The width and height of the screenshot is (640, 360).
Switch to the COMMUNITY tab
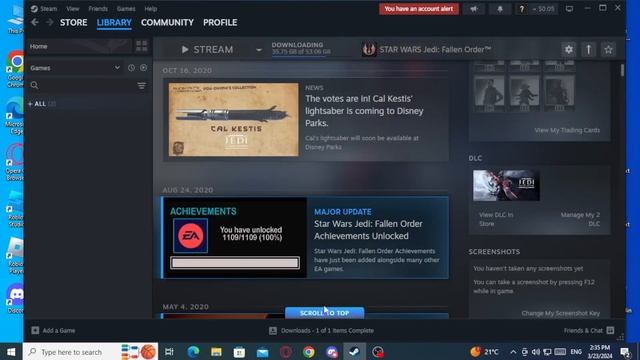pyautogui.click(x=167, y=22)
